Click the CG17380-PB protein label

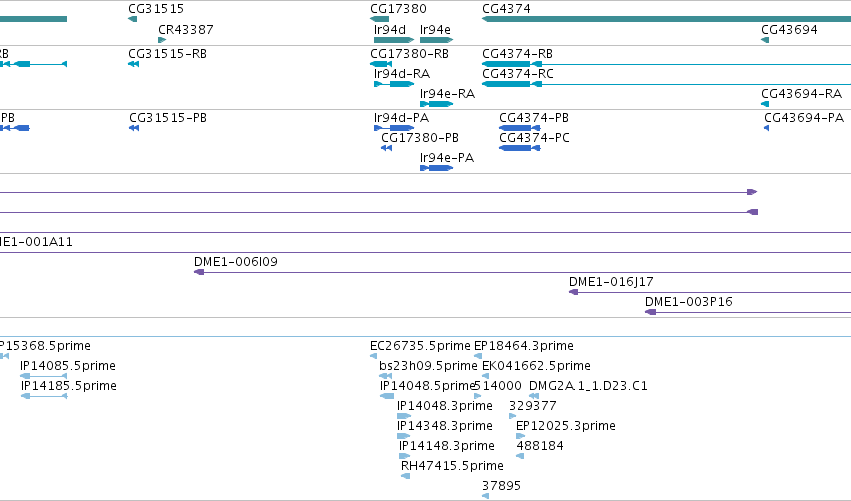click(x=420, y=138)
